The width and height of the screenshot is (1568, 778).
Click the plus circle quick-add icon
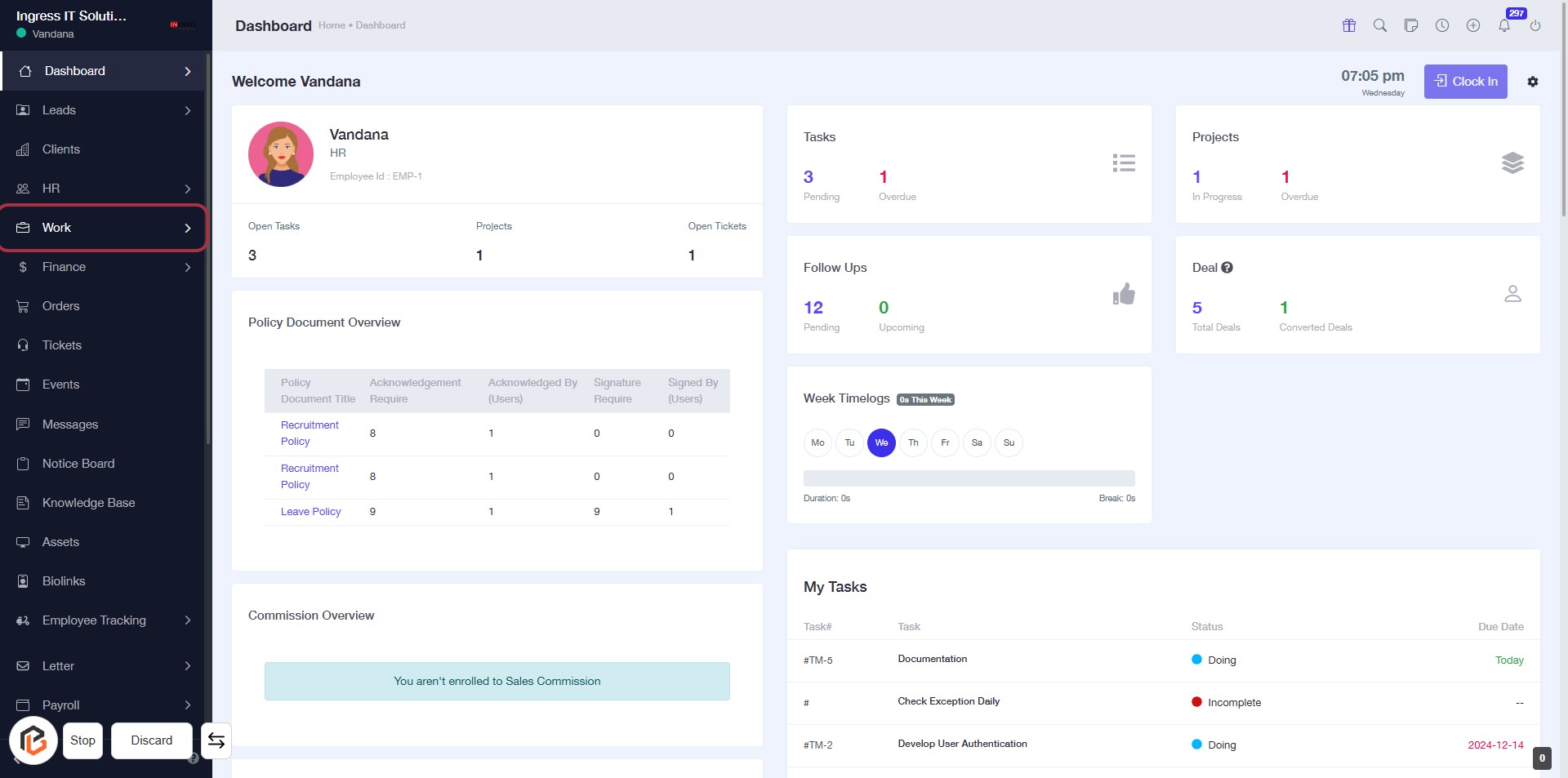click(1473, 25)
